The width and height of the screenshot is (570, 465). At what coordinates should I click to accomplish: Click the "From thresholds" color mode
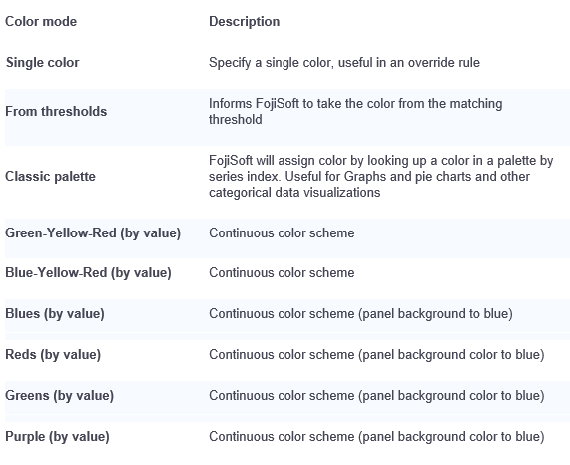pyautogui.click(x=56, y=111)
